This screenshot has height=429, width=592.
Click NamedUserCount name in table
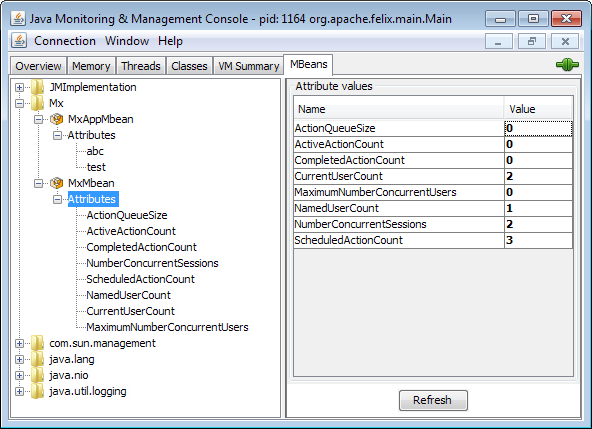click(336, 208)
